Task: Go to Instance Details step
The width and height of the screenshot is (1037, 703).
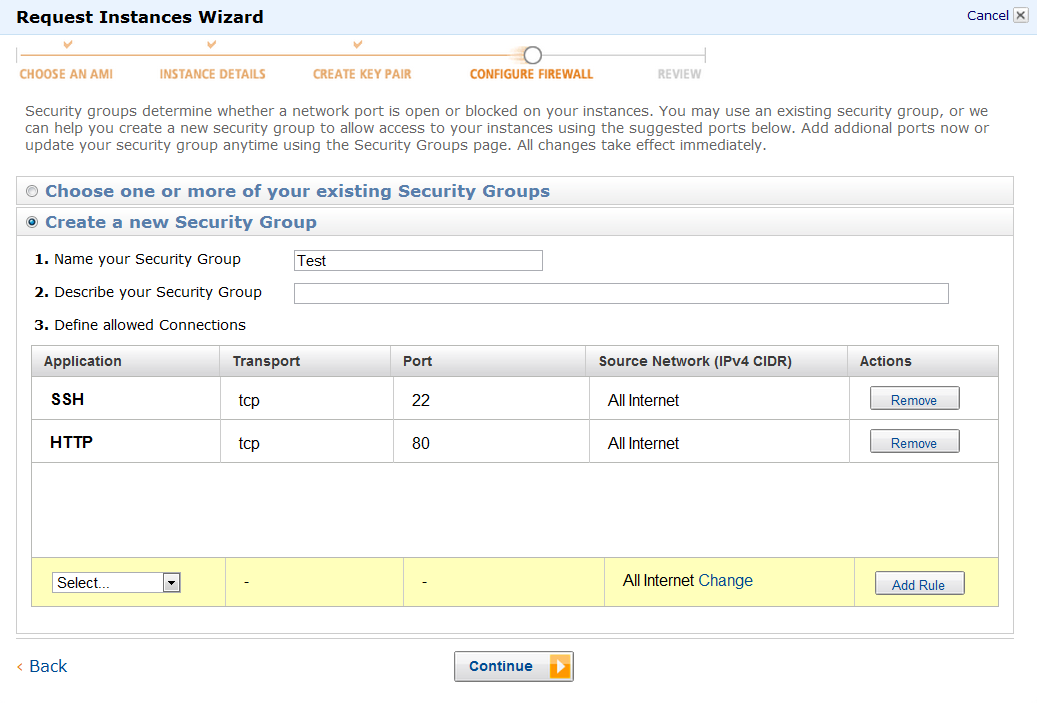Action: coord(213,74)
